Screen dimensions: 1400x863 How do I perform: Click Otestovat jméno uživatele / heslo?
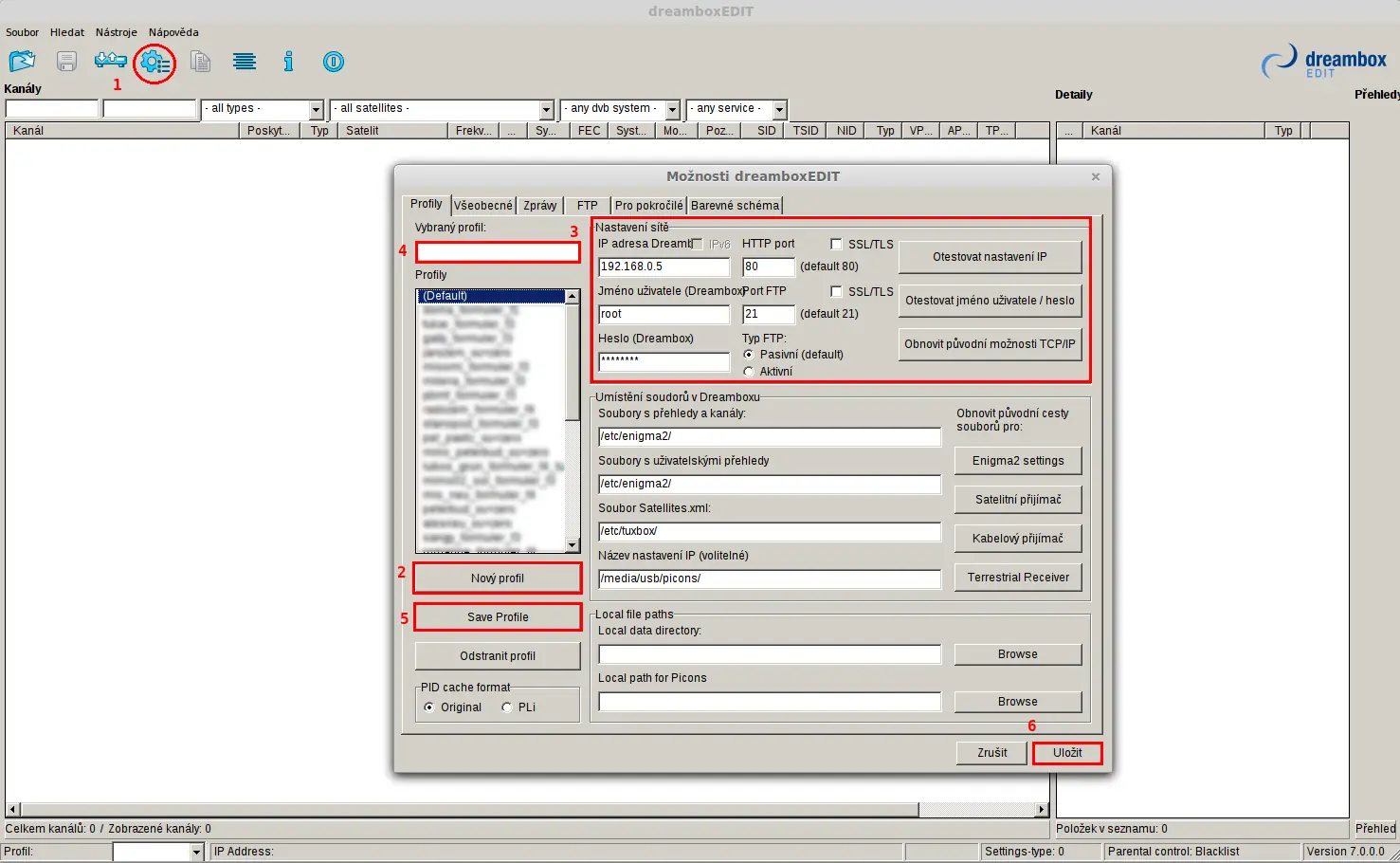[x=990, y=301]
